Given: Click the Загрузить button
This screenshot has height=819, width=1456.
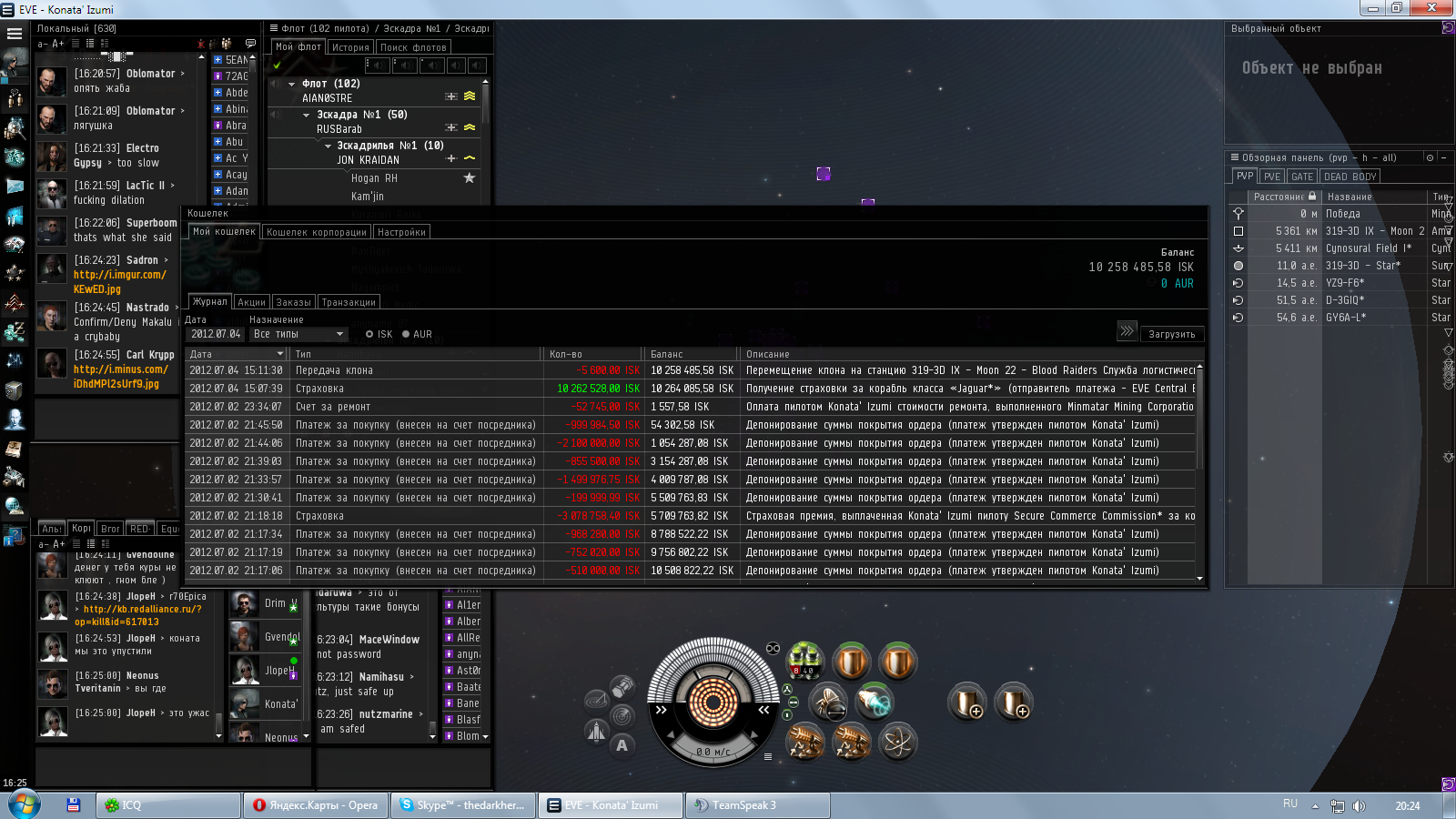Looking at the screenshot, I should tap(1172, 334).
